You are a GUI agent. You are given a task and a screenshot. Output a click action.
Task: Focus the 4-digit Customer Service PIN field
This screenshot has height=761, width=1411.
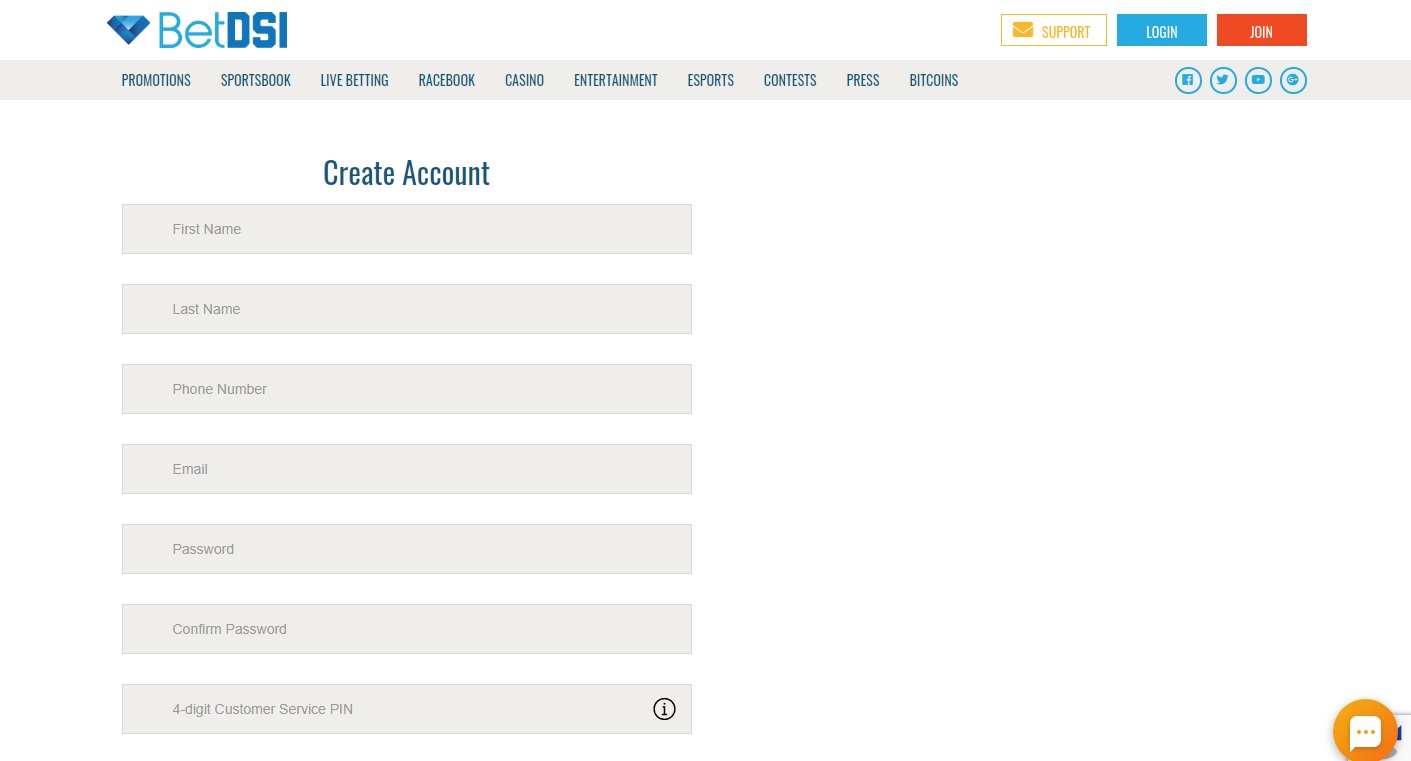coord(407,709)
